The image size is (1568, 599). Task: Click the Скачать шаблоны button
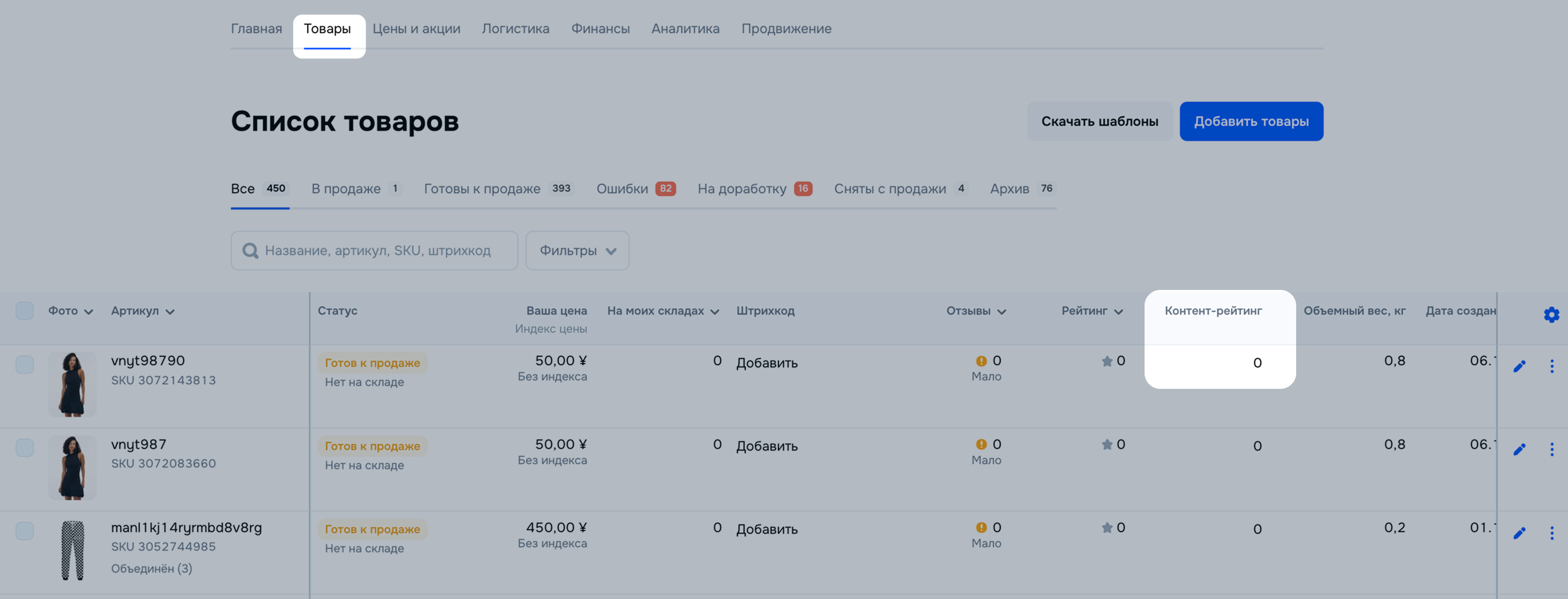click(1099, 121)
